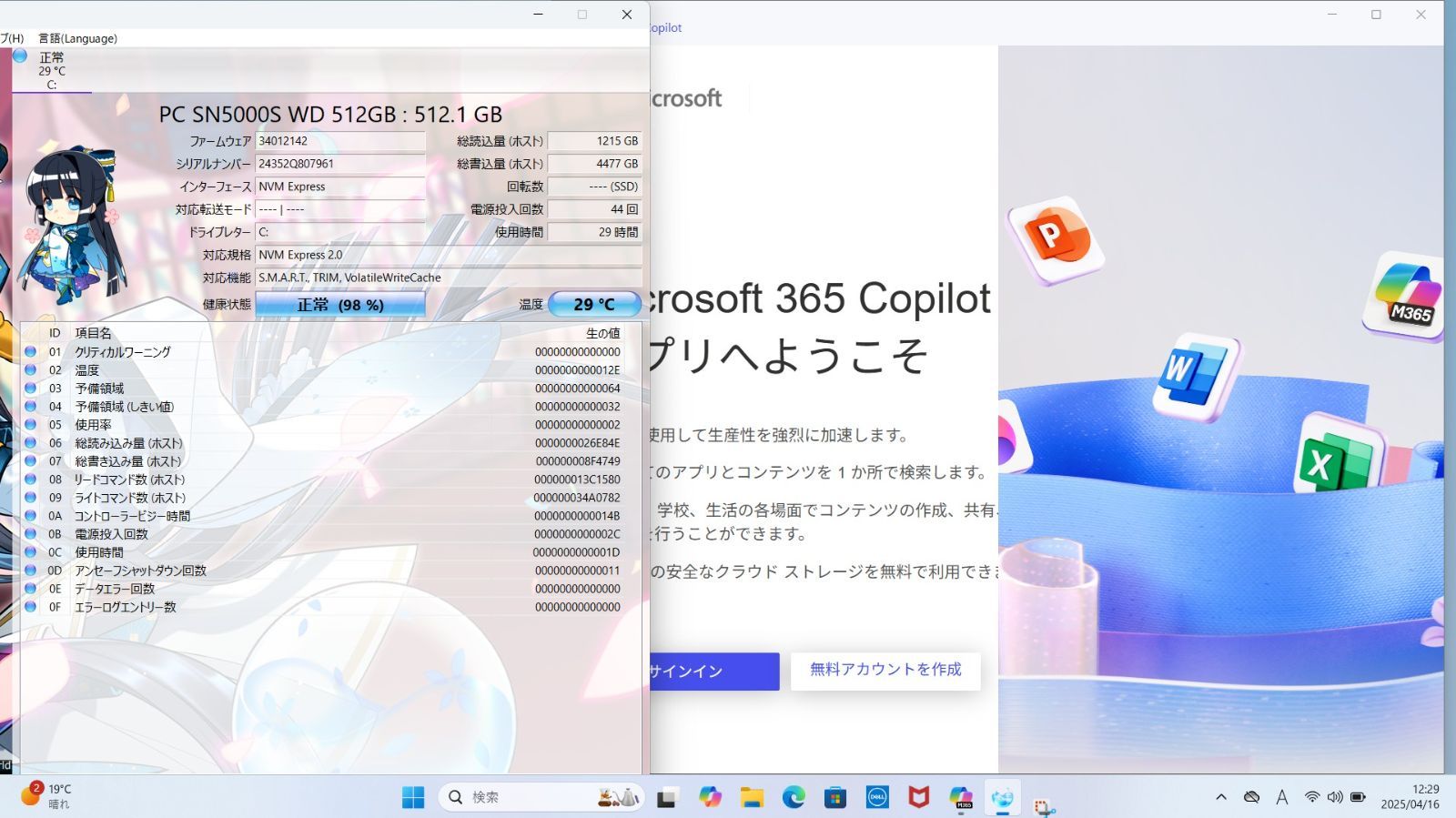Click the 生の値 column header
Image resolution: width=1456 pixels, height=818 pixels.
(602, 333)
